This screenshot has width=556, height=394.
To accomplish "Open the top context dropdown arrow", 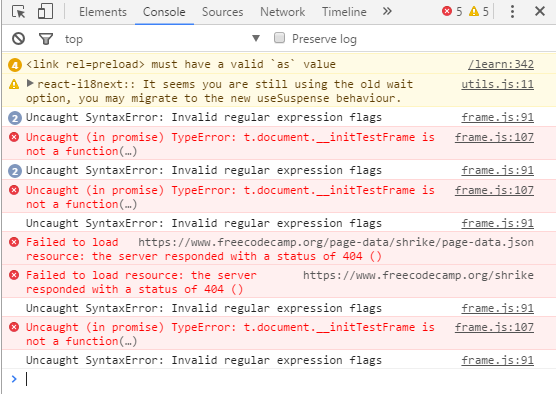I will click(x=256, y=38).
